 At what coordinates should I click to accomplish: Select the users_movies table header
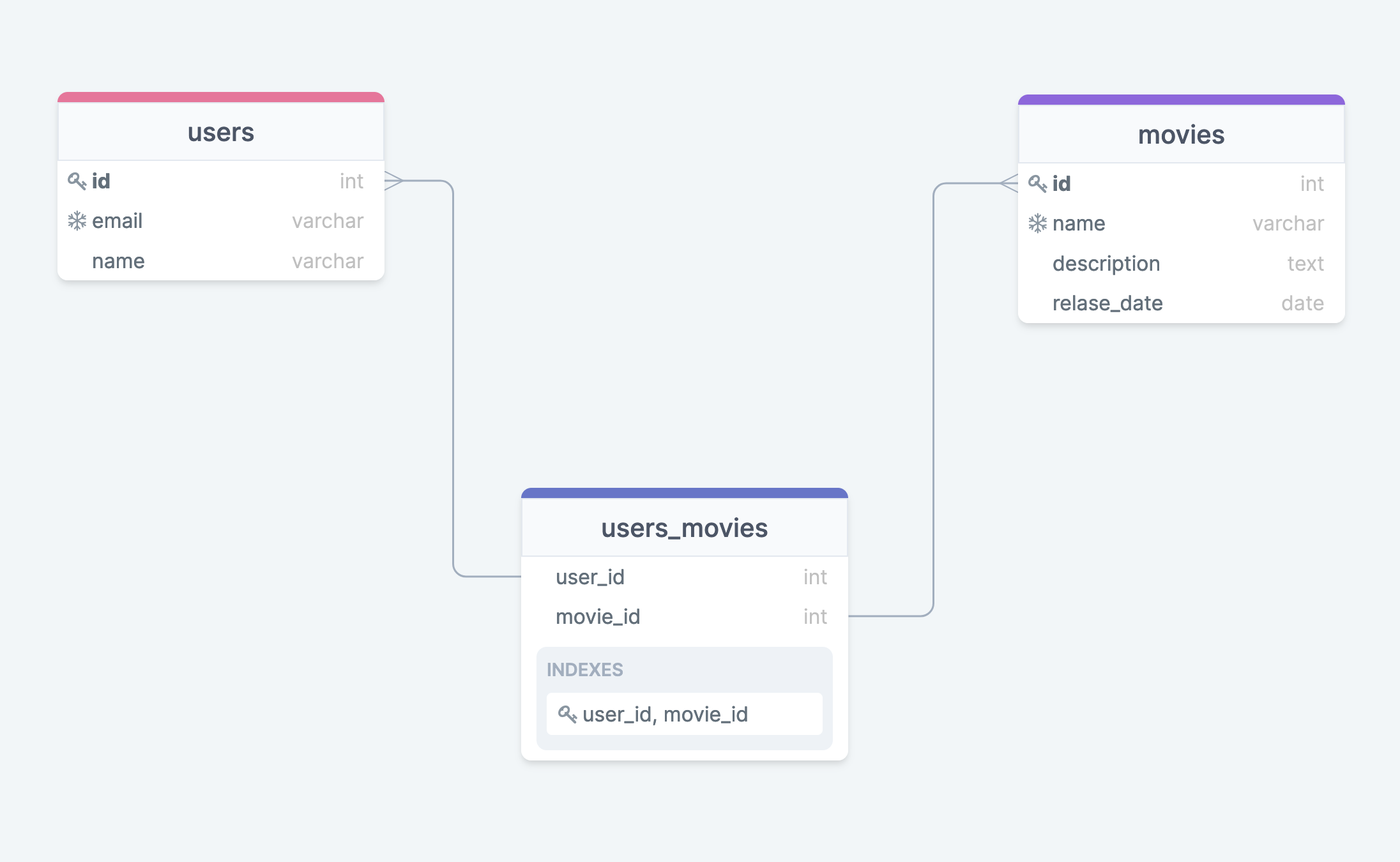coord(685,528)
